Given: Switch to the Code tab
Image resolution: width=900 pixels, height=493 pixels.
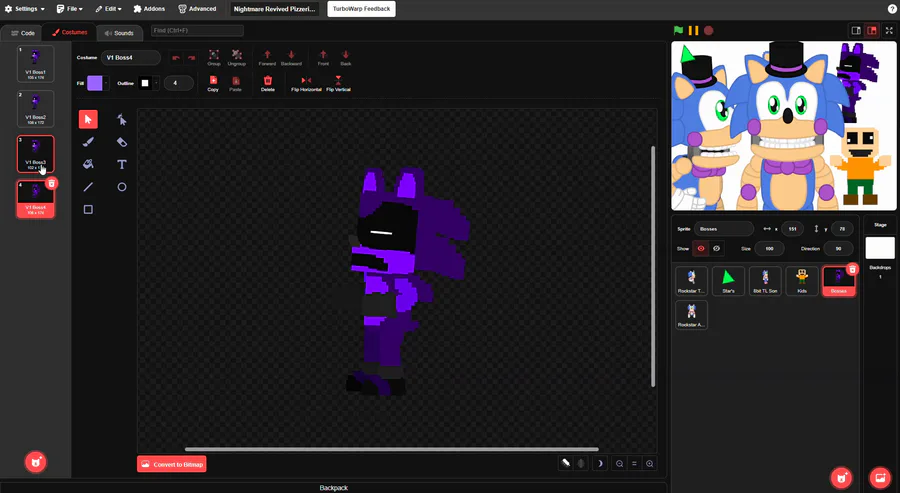Looking at the screenshot, I should coord(23,33).
